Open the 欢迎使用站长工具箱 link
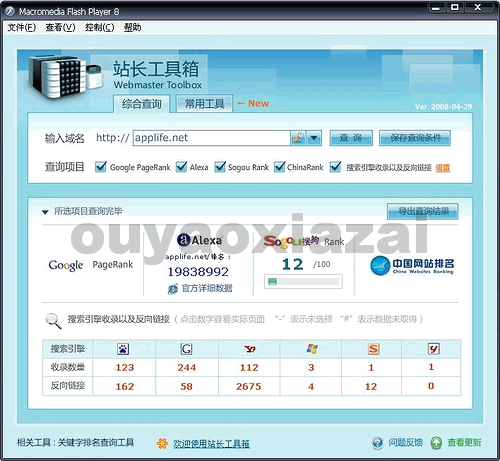This screenshot has height=461, width=500. tap(211, 444)
